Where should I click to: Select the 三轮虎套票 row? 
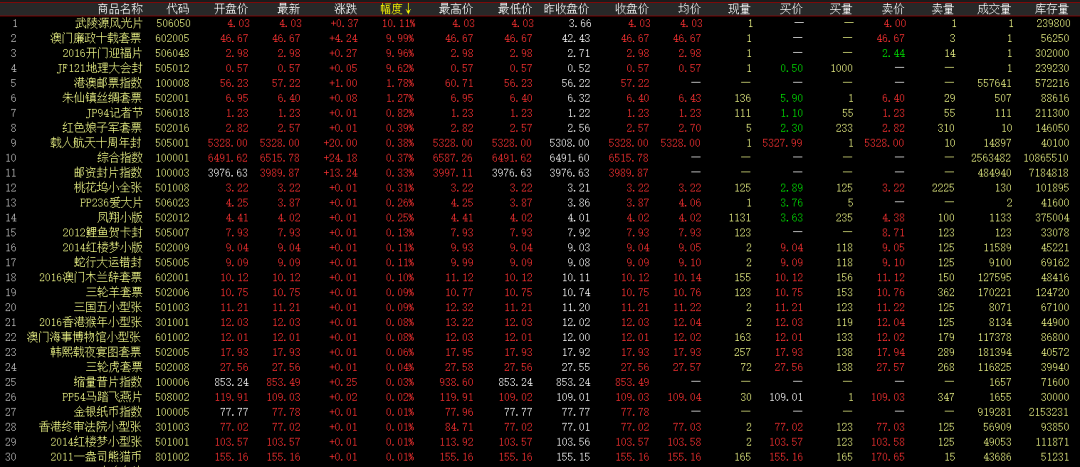point(540,366)
